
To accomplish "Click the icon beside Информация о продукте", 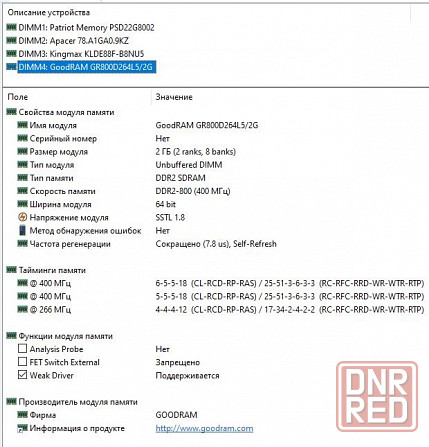I will click(x=22, y=428).
